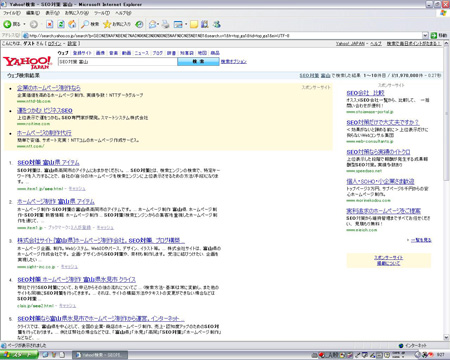Image resolution: width=450 pixels, height=360 pixels.
Task: Switch to the 地図 (Map) search tab
Action: [202, 53]
